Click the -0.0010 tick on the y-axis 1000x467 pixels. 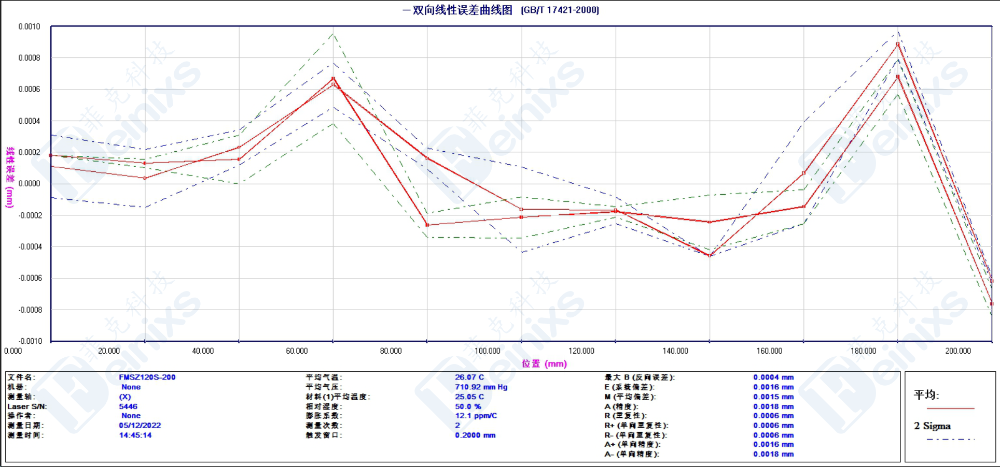tap(27, 341)
